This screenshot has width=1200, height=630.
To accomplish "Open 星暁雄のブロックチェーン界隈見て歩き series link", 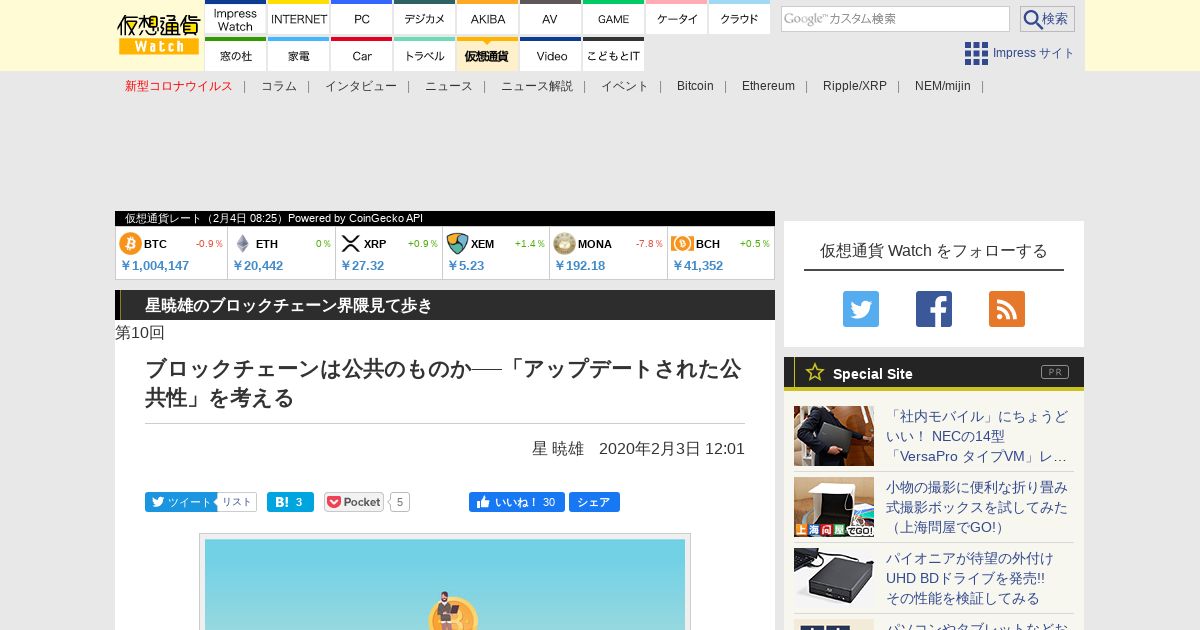I will 289,305.
